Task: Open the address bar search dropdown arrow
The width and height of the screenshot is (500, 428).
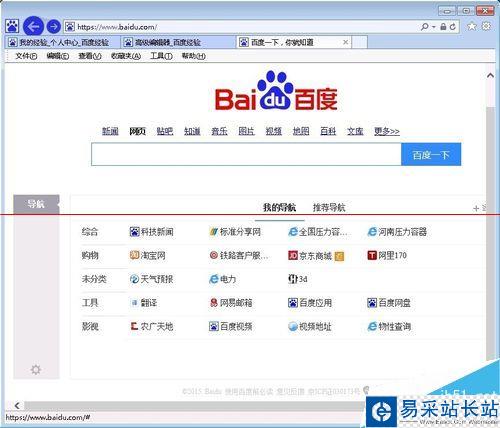Action: coord(434,27)
